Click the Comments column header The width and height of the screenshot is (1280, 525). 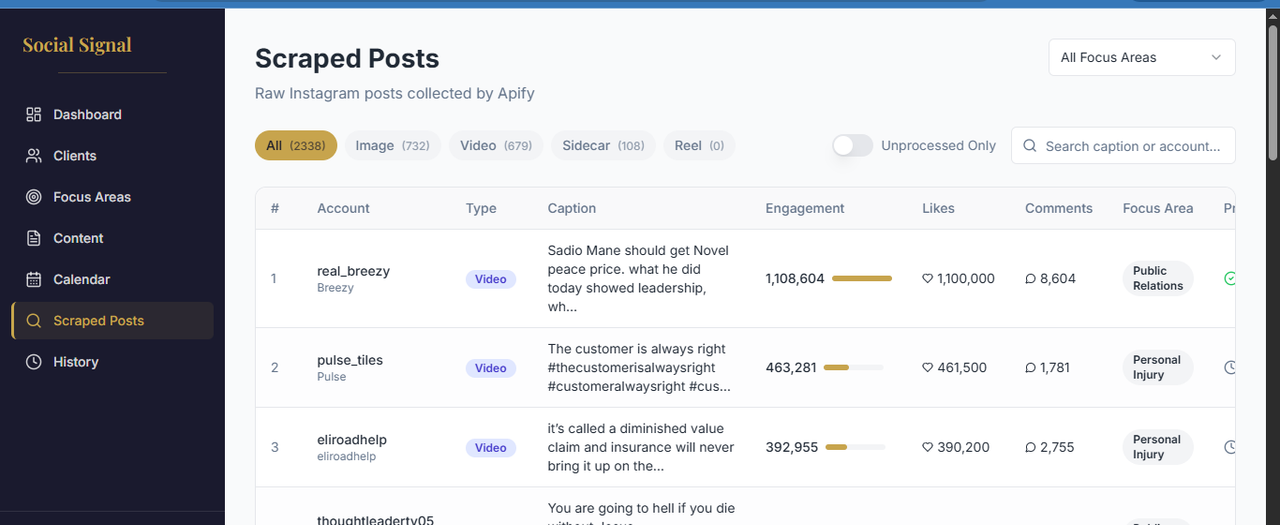(x=1058, y=209)
